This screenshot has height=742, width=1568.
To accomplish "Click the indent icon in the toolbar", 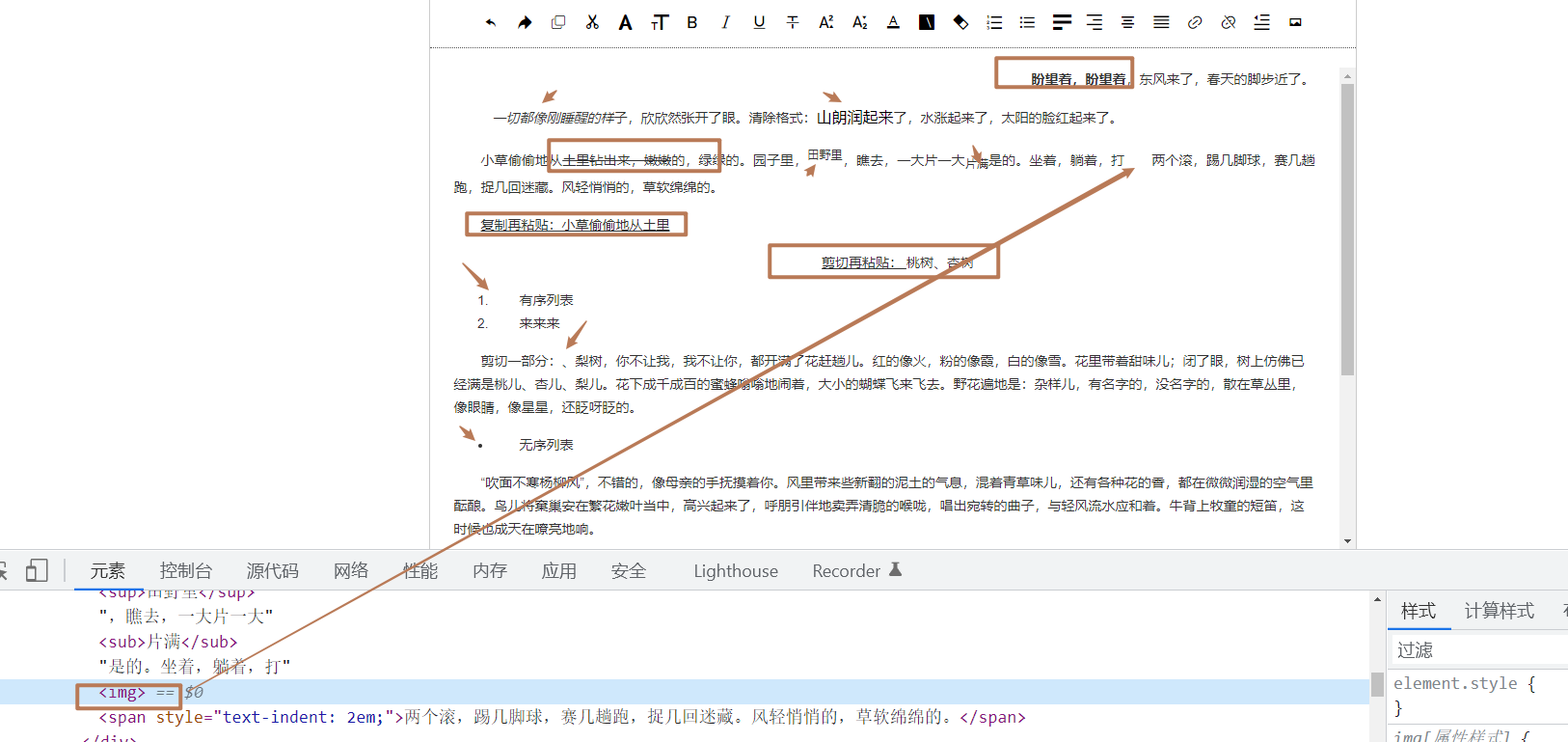I will [1261, 22].
